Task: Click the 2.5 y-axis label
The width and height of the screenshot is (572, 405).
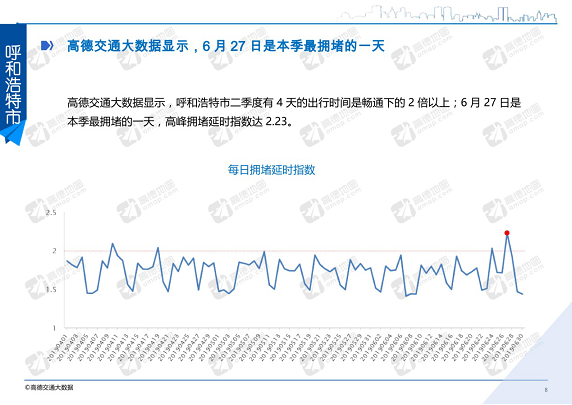Action: pyautogui.click(x=51, y=213)
